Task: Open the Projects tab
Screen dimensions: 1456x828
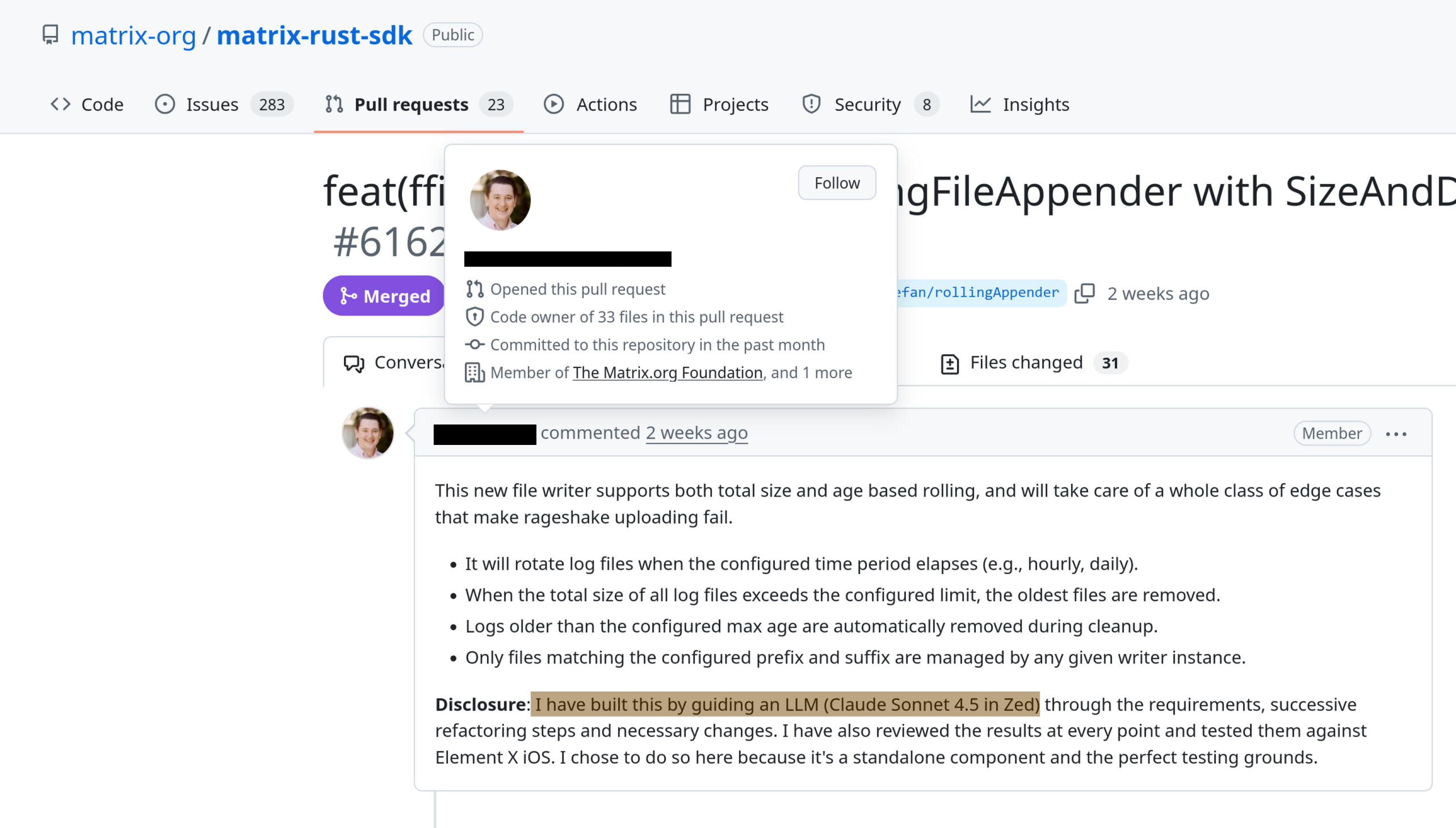Action: click(x=719, y=104)
